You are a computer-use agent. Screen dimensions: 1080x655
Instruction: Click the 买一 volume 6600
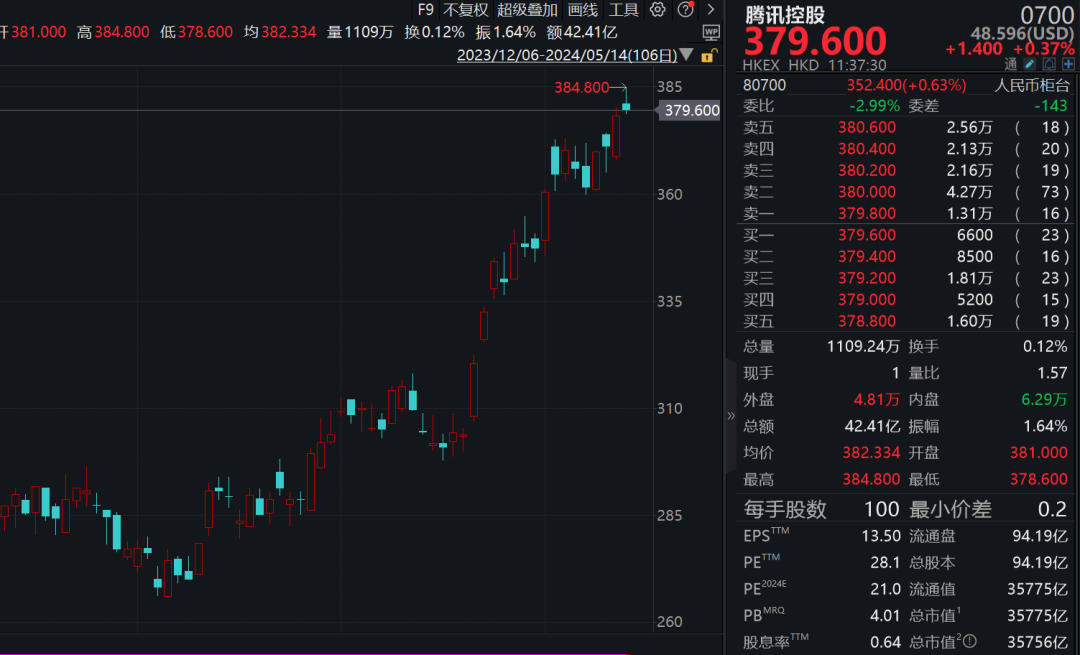click(975, 235)
